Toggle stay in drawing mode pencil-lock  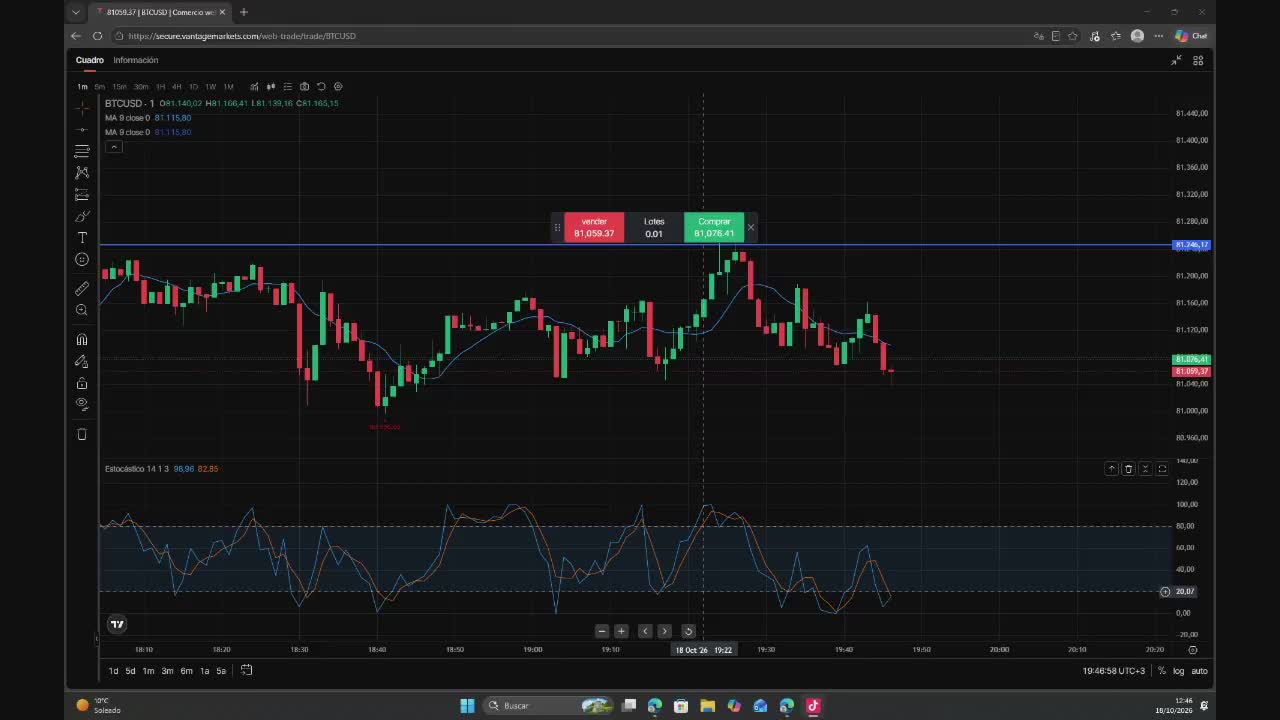coord(82,361)
